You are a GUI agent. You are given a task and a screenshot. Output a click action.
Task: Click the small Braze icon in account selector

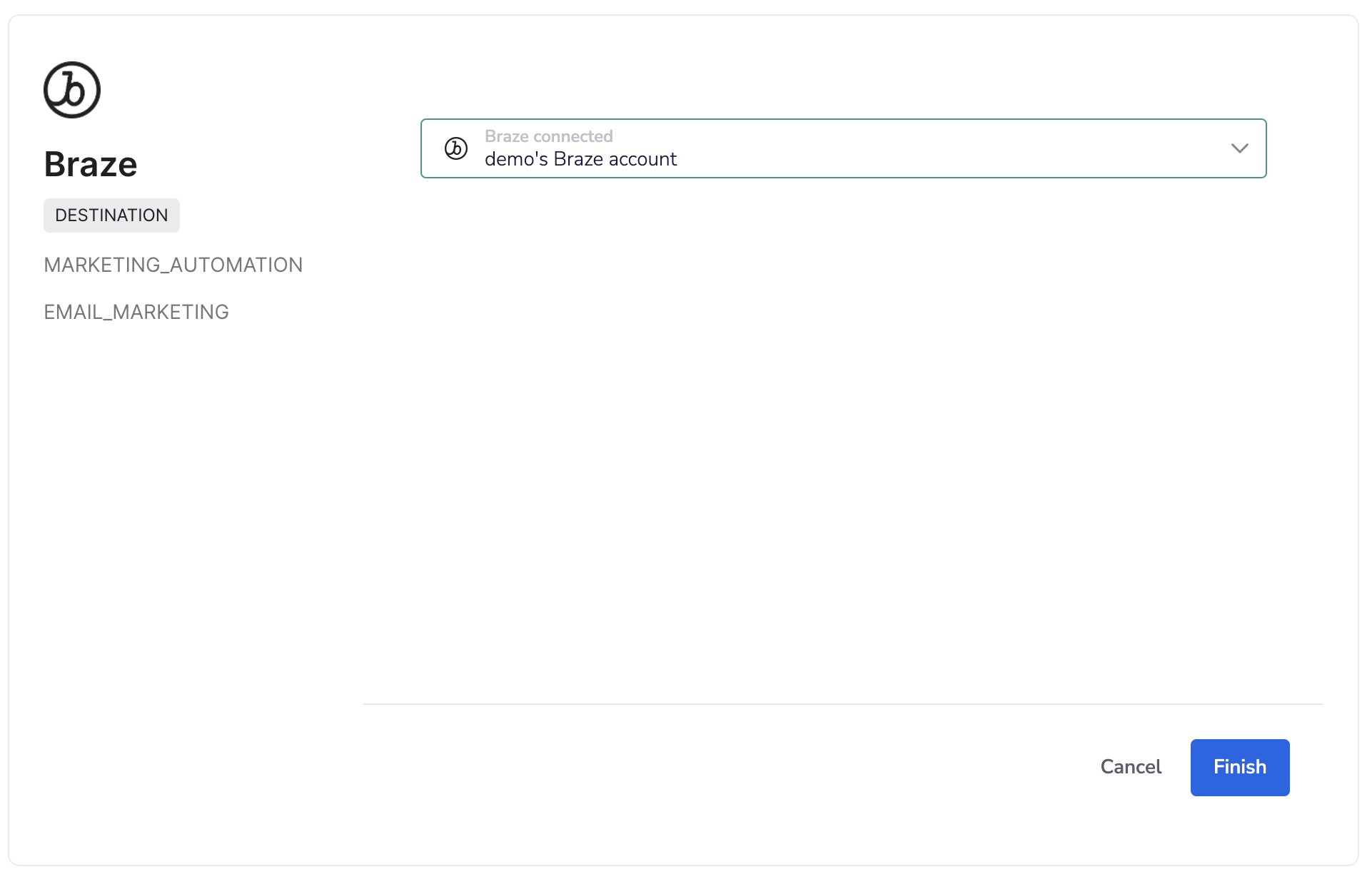coord(456,148)
